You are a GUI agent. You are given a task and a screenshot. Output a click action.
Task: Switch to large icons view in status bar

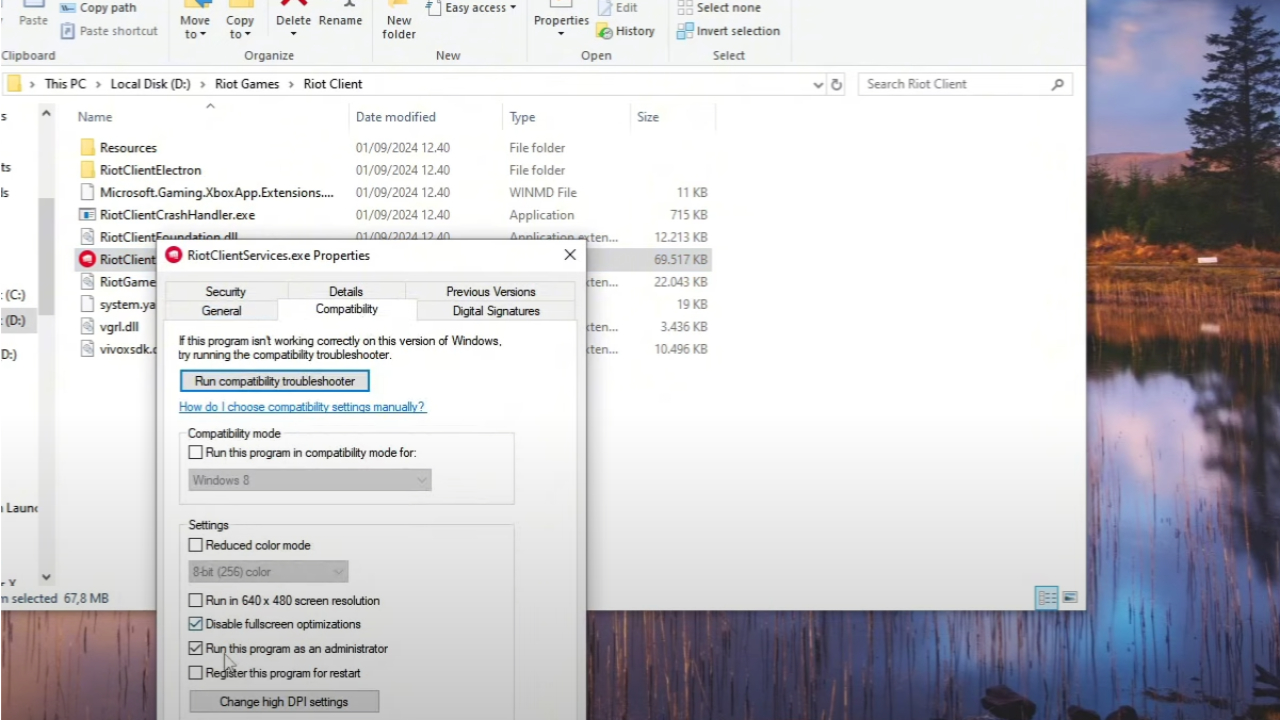pyautogui.click(x=1070, y=598)
